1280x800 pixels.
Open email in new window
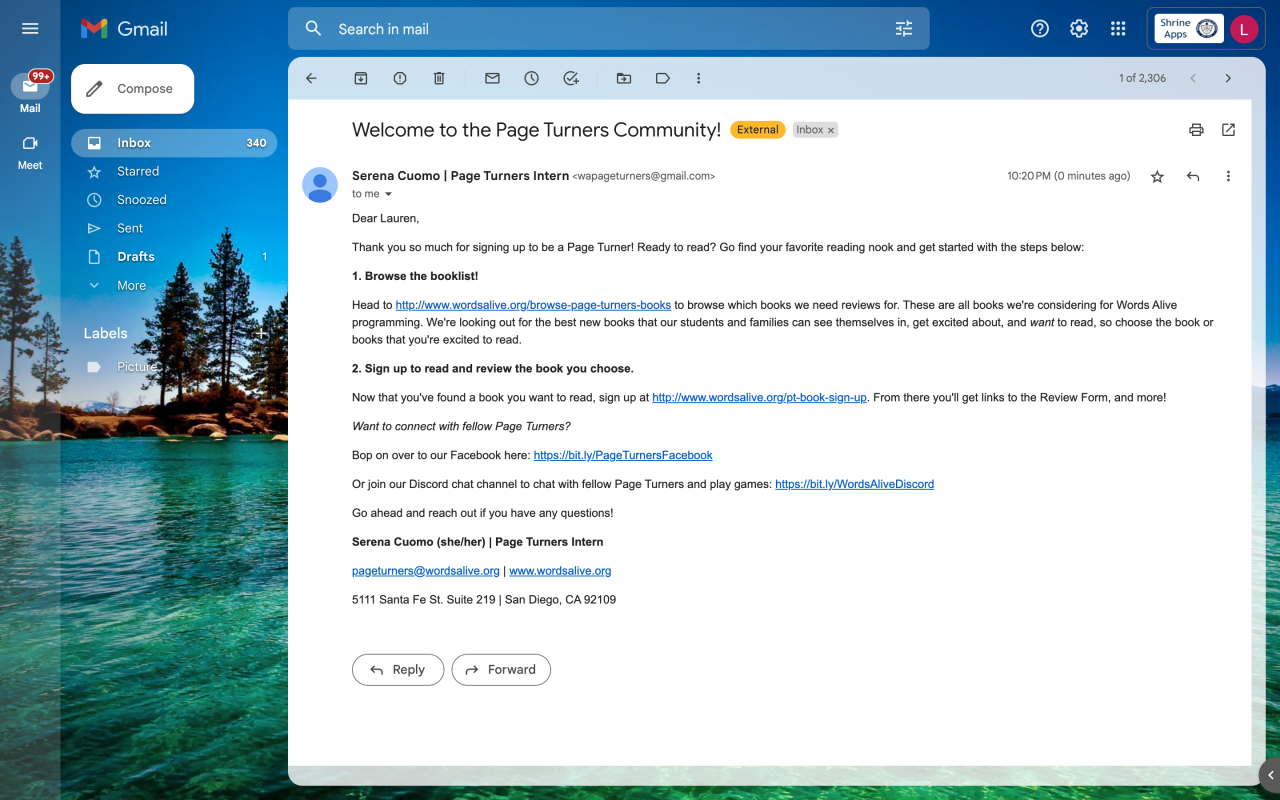point(1228,130)
